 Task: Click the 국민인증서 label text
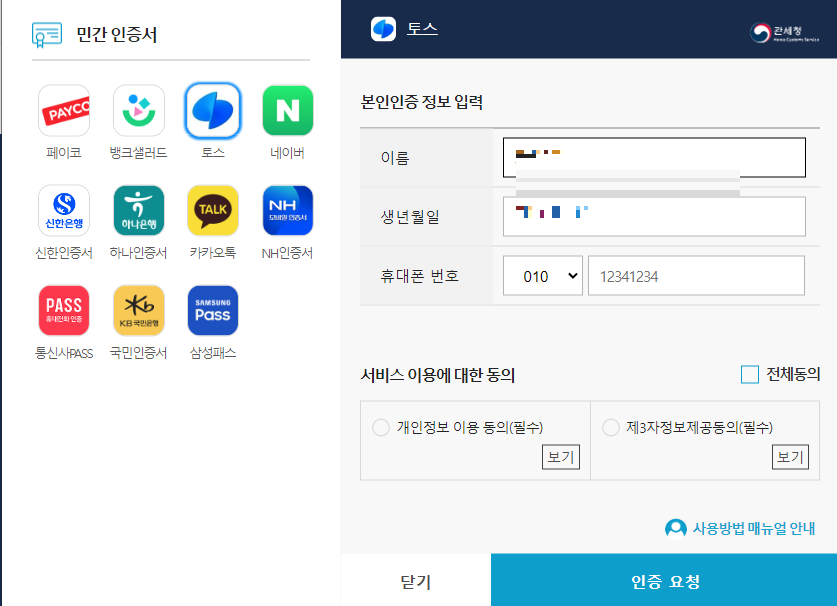coord(139,353)
